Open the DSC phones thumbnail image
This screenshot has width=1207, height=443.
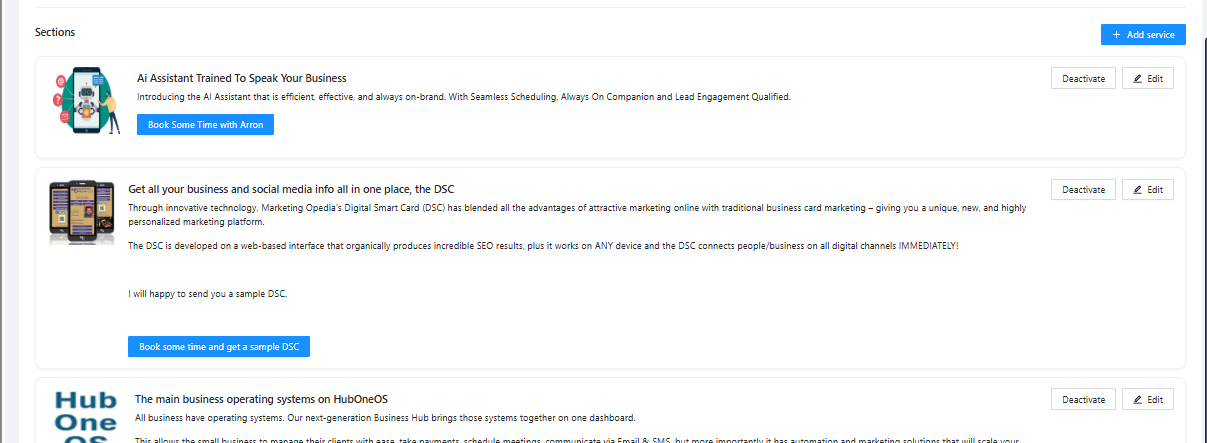coord(82,212)
